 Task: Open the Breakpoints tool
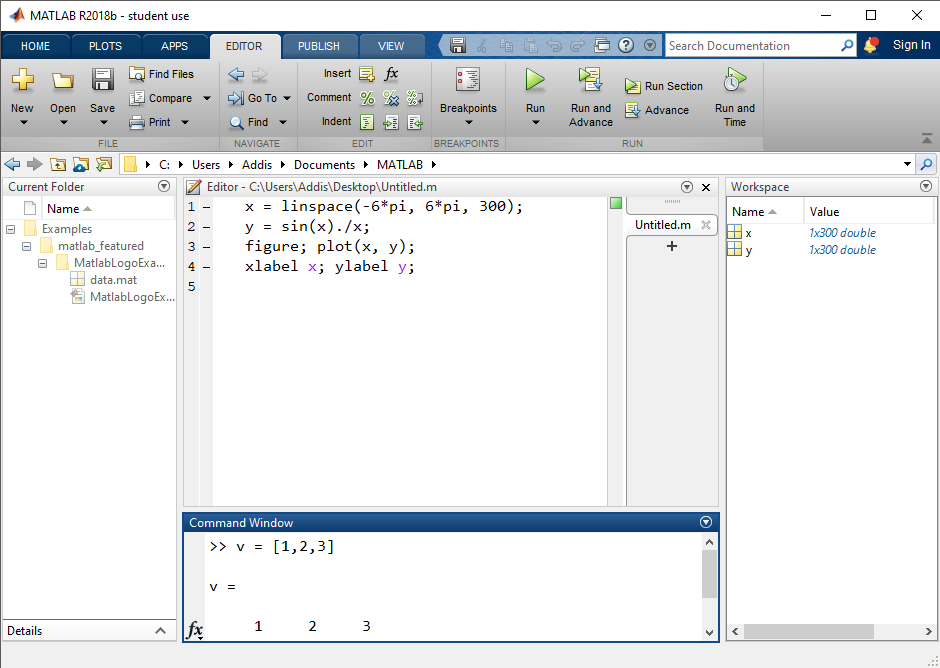point(467,81)
